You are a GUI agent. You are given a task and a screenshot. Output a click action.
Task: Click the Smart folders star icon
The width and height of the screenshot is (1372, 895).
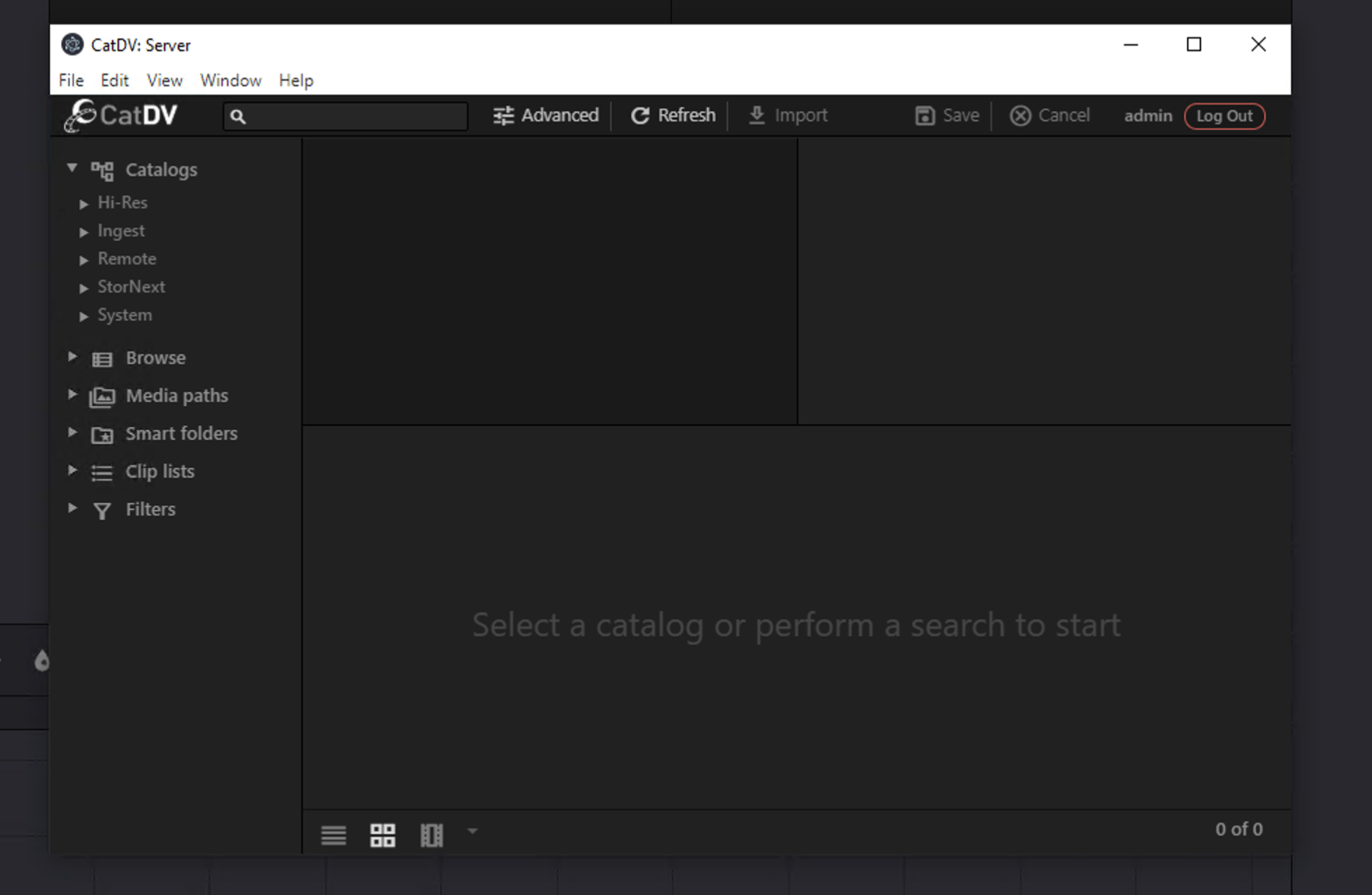click(x=102, y=436)
